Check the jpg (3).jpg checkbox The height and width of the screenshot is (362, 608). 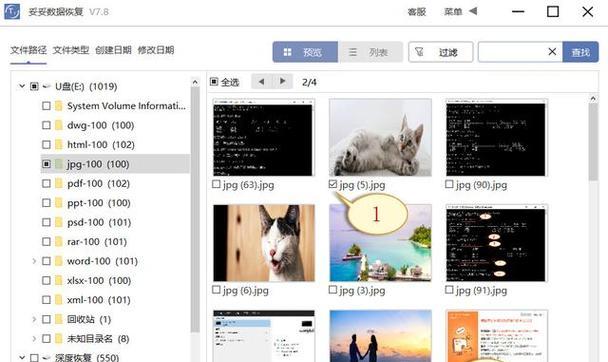[x=333, y=290]
